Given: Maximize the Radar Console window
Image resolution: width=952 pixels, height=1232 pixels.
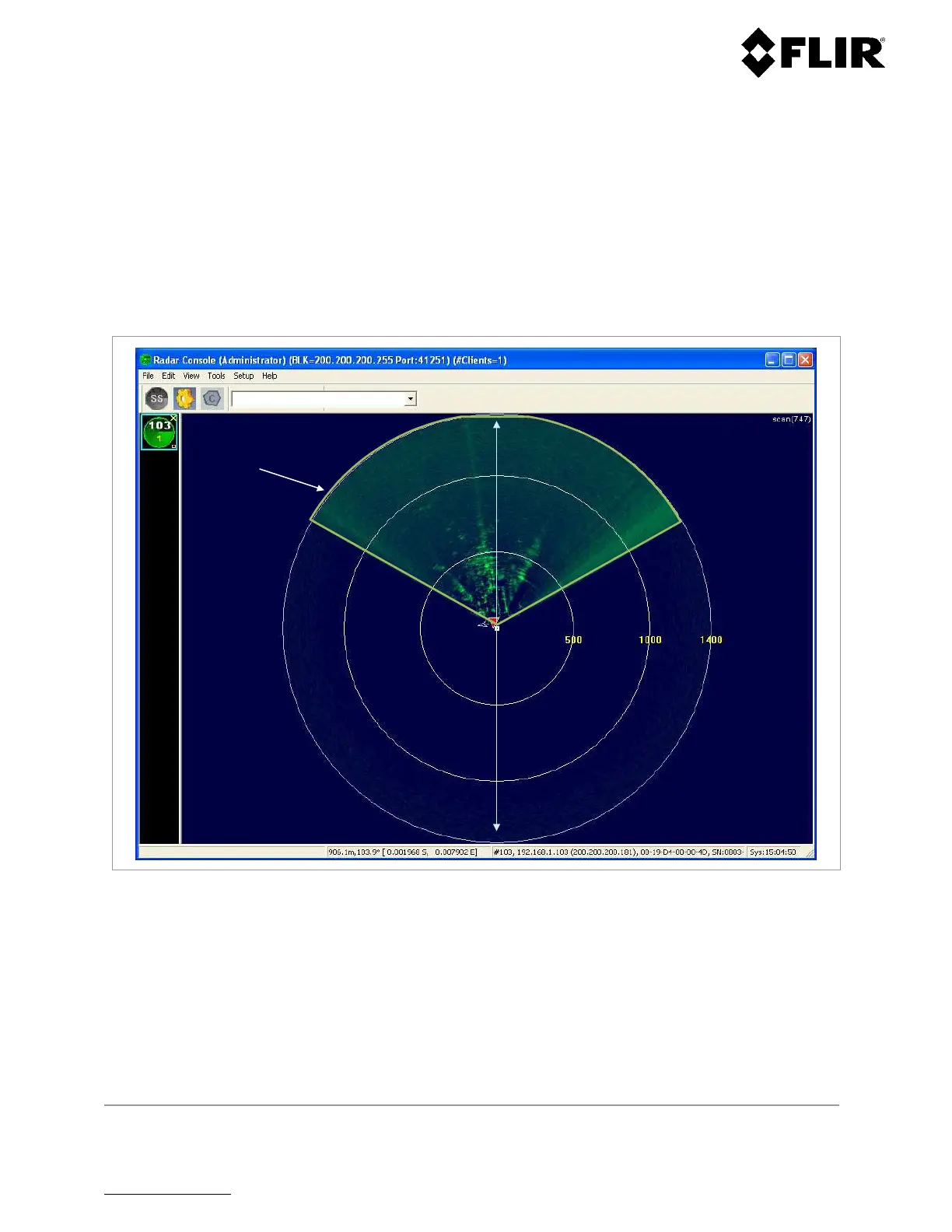Looking at the screenshot, I should 788,359.
